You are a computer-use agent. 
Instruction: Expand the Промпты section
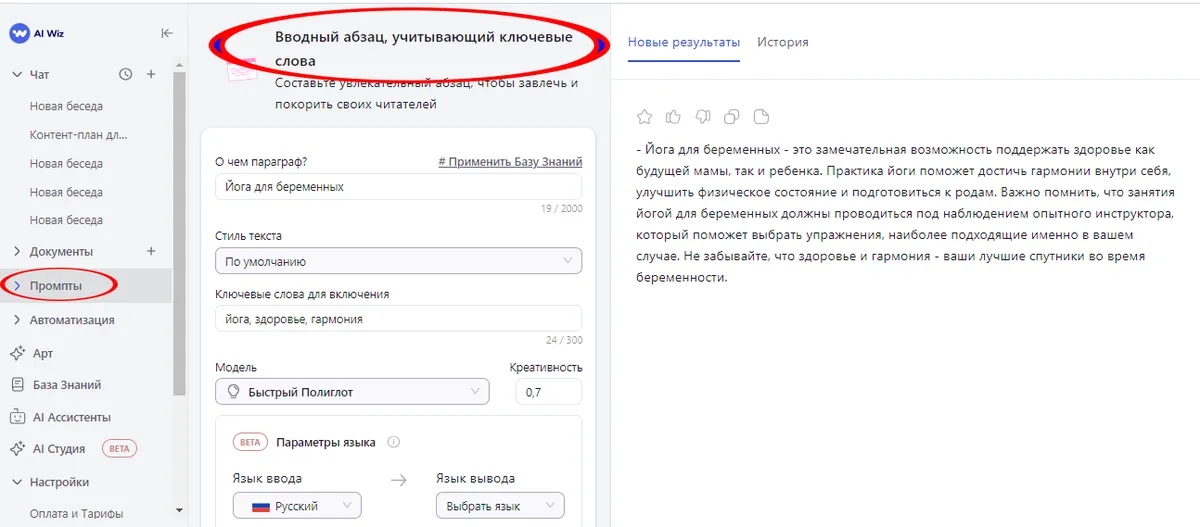(16, 286)
